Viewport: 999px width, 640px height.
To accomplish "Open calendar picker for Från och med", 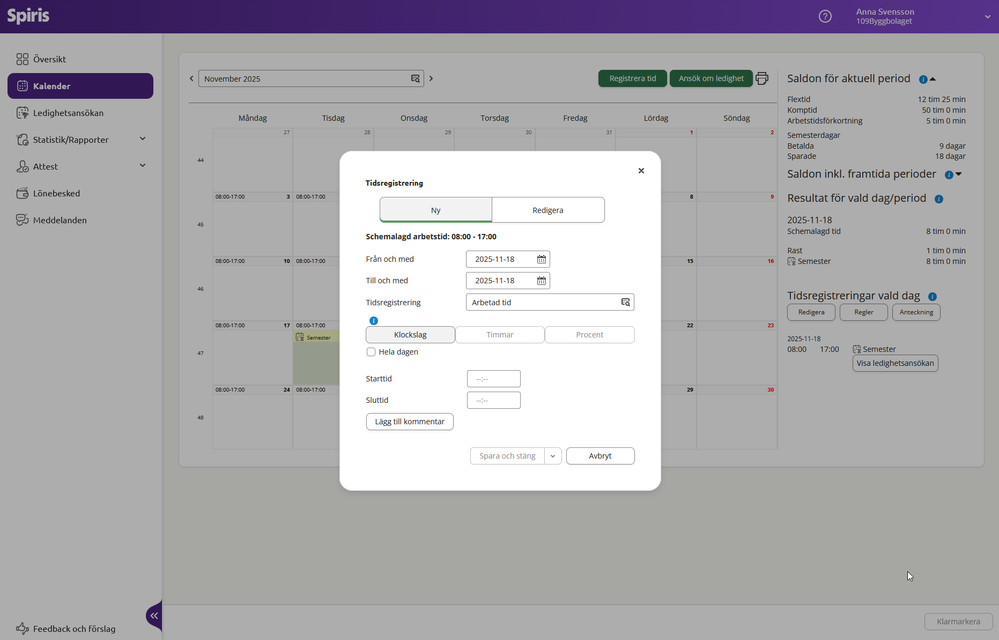I will tap(541, 259).
